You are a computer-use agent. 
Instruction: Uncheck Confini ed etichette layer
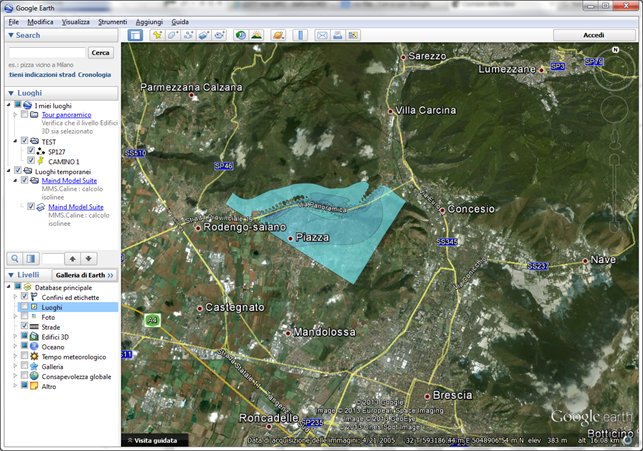(24, 296)
